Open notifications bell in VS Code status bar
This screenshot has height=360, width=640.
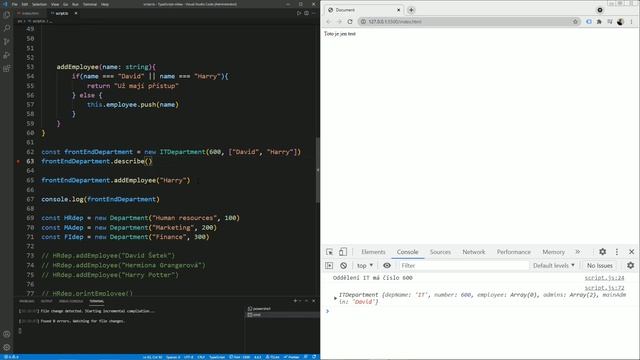click(314, 357)
